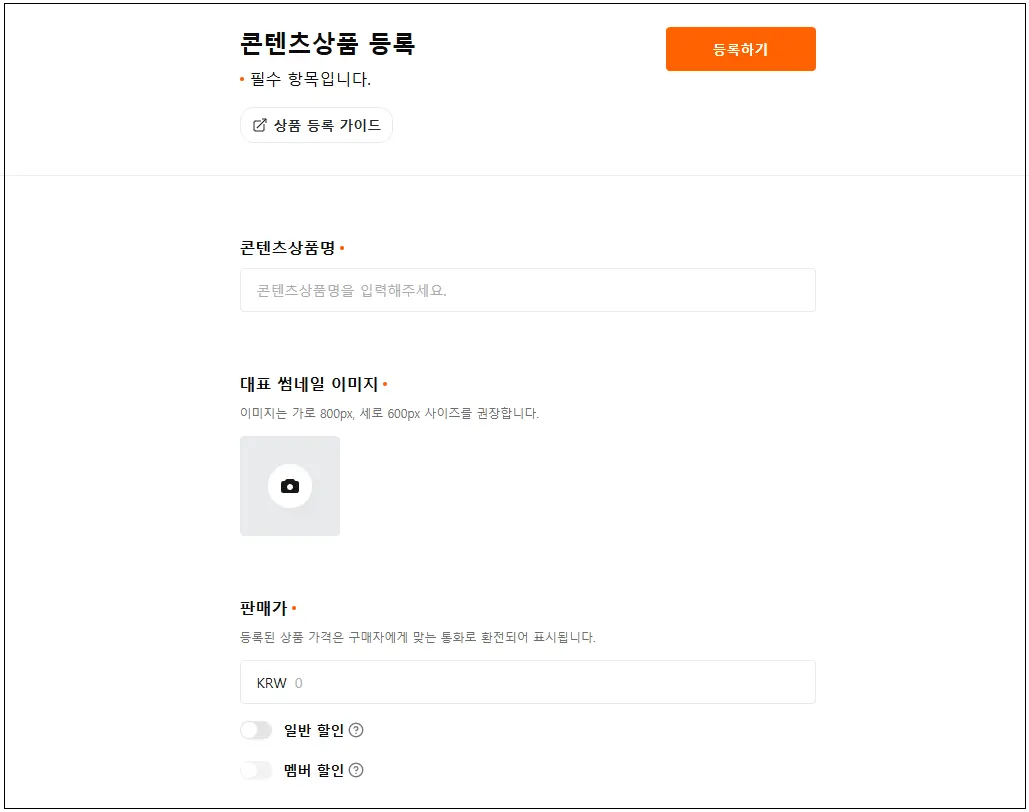Click the currency conversion hint under 판매가
The height and width of the screenshot is (812, 1029).
(x=417, y=637)
